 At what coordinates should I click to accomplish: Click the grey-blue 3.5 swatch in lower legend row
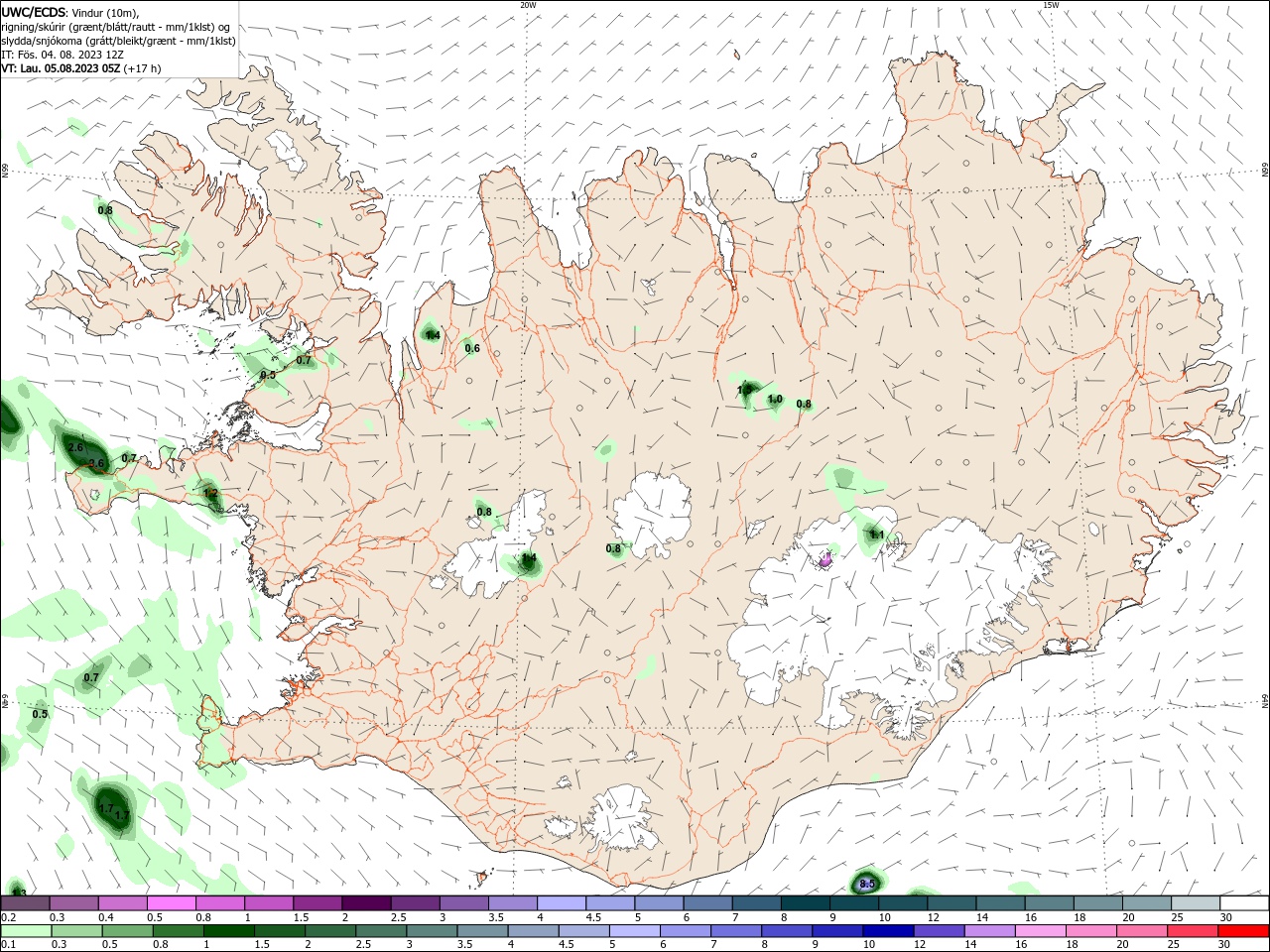click(x=482, y=931)
